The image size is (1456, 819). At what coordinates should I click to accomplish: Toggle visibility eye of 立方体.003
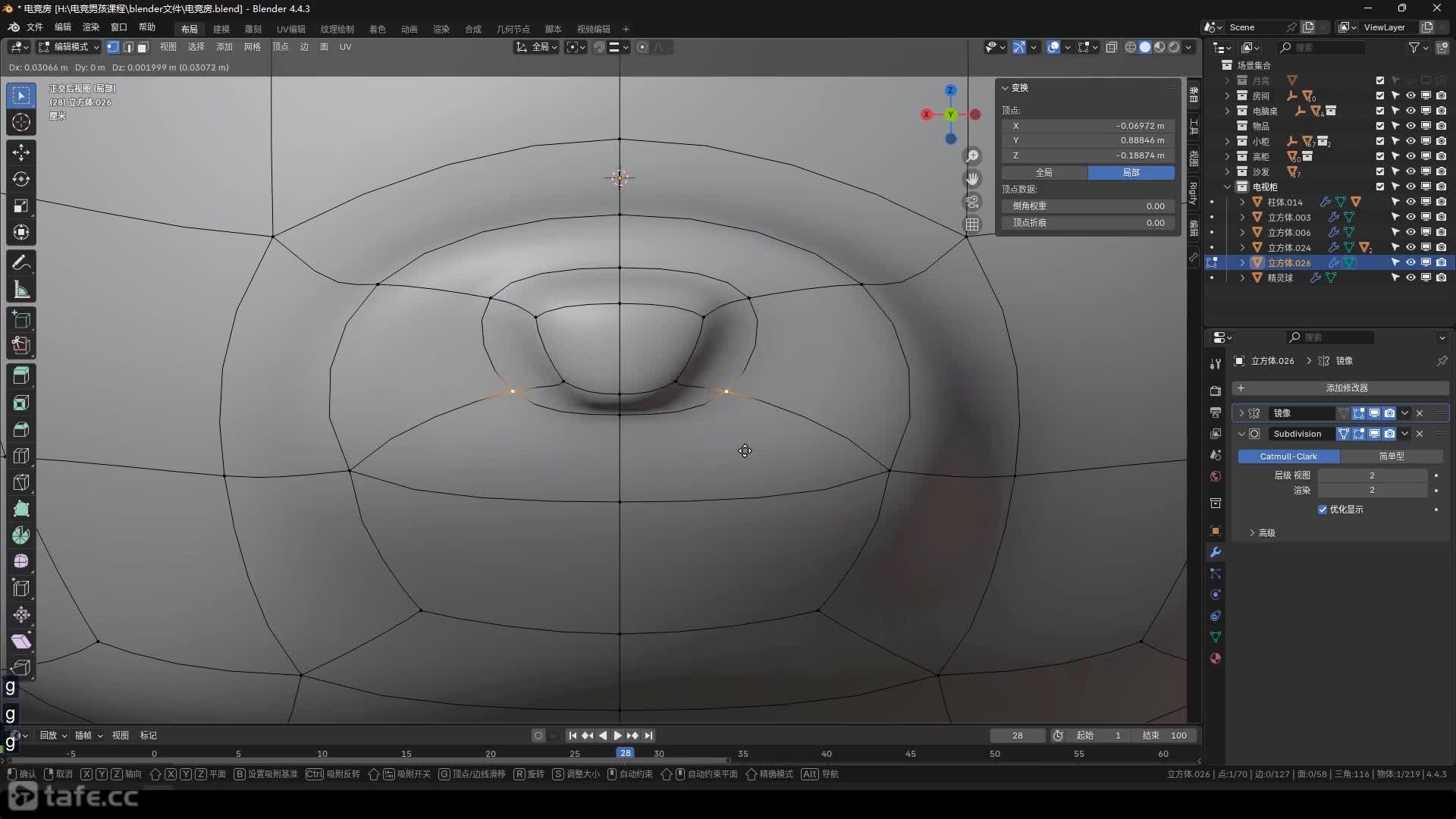[x=1410, y=217]
